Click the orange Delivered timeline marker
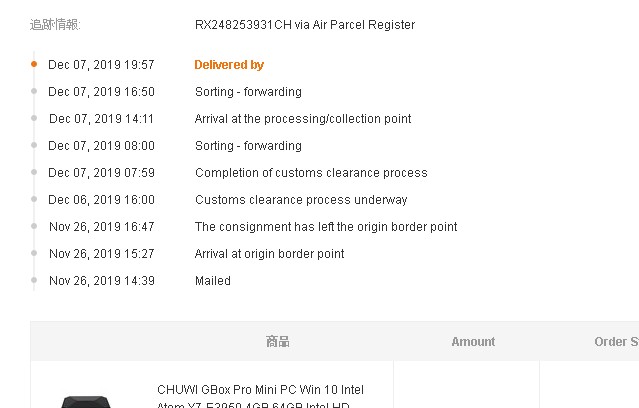 pos(34,64)
